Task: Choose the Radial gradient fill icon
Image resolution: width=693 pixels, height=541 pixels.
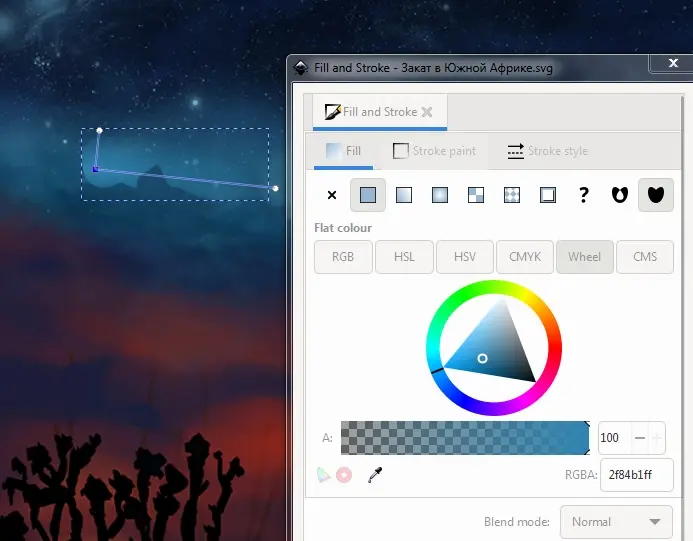Action: pyautogui.click(x=440, y=195)
